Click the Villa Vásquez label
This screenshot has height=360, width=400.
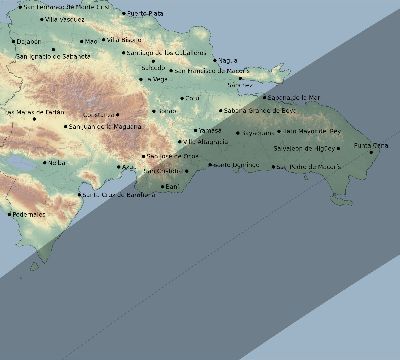[64, 20]
